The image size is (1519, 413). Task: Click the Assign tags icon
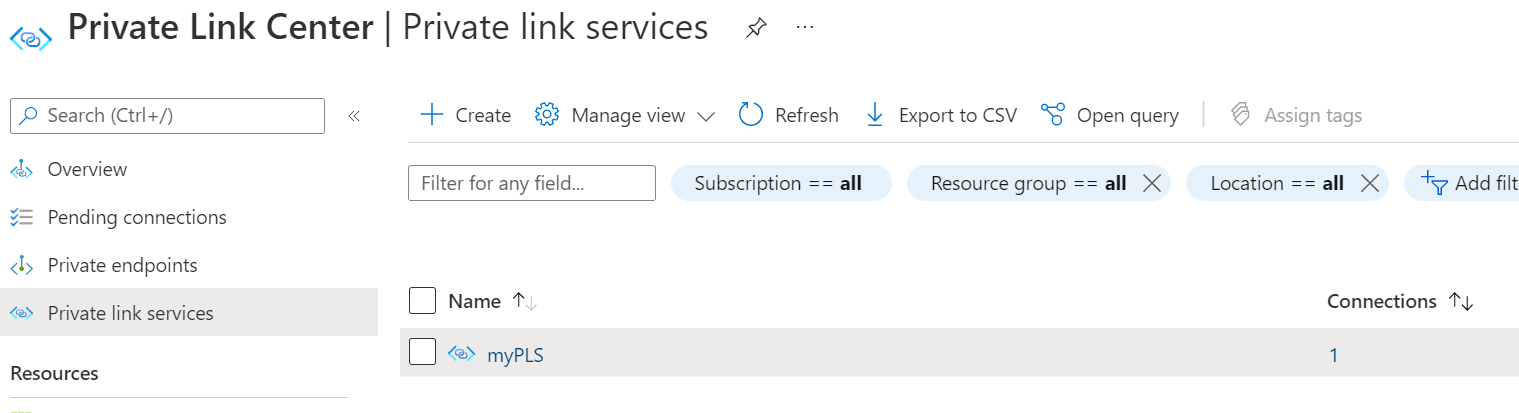click(x=1241, y=115)
